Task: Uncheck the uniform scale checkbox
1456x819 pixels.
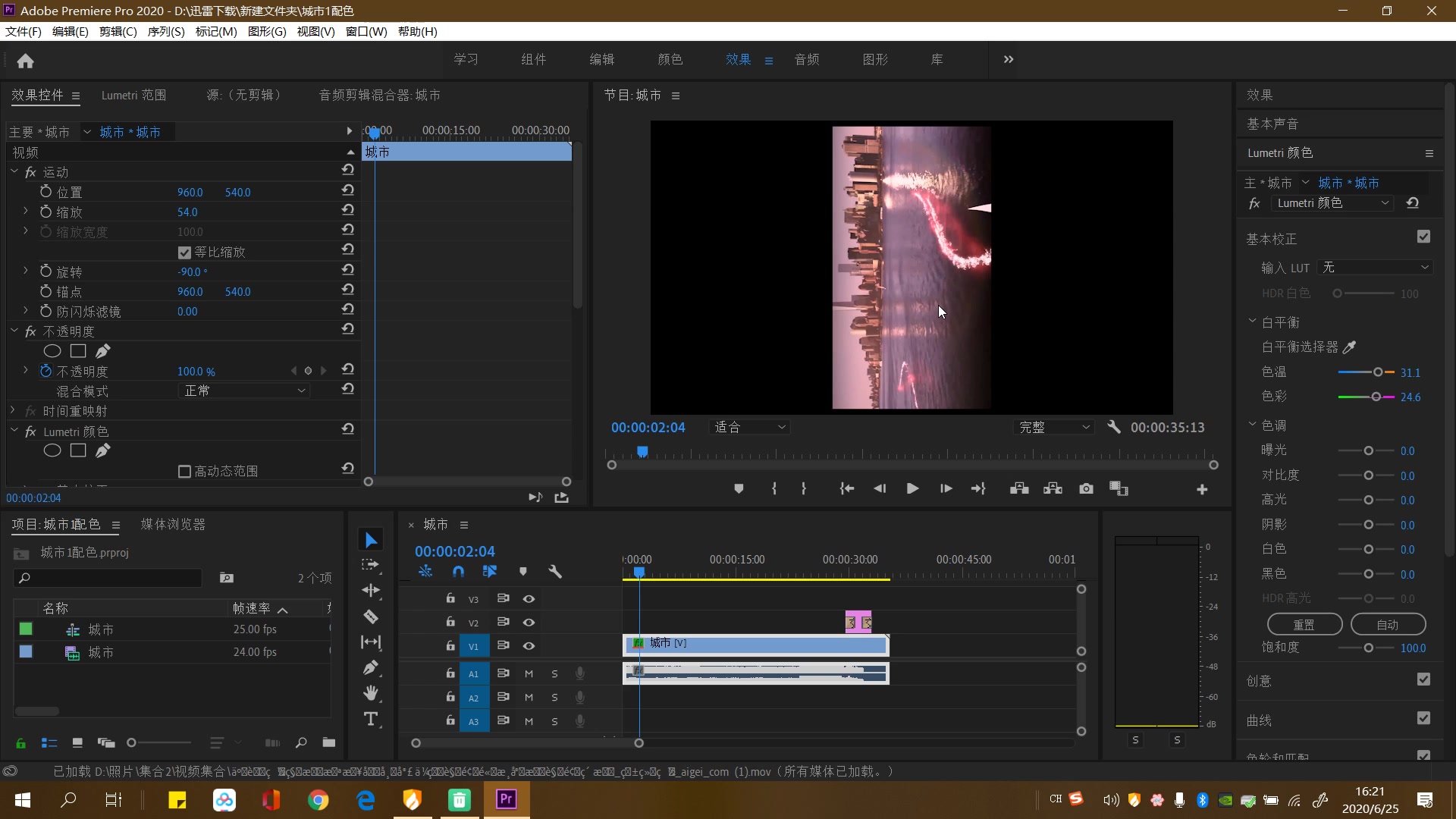Action: [x=184, y=253]
